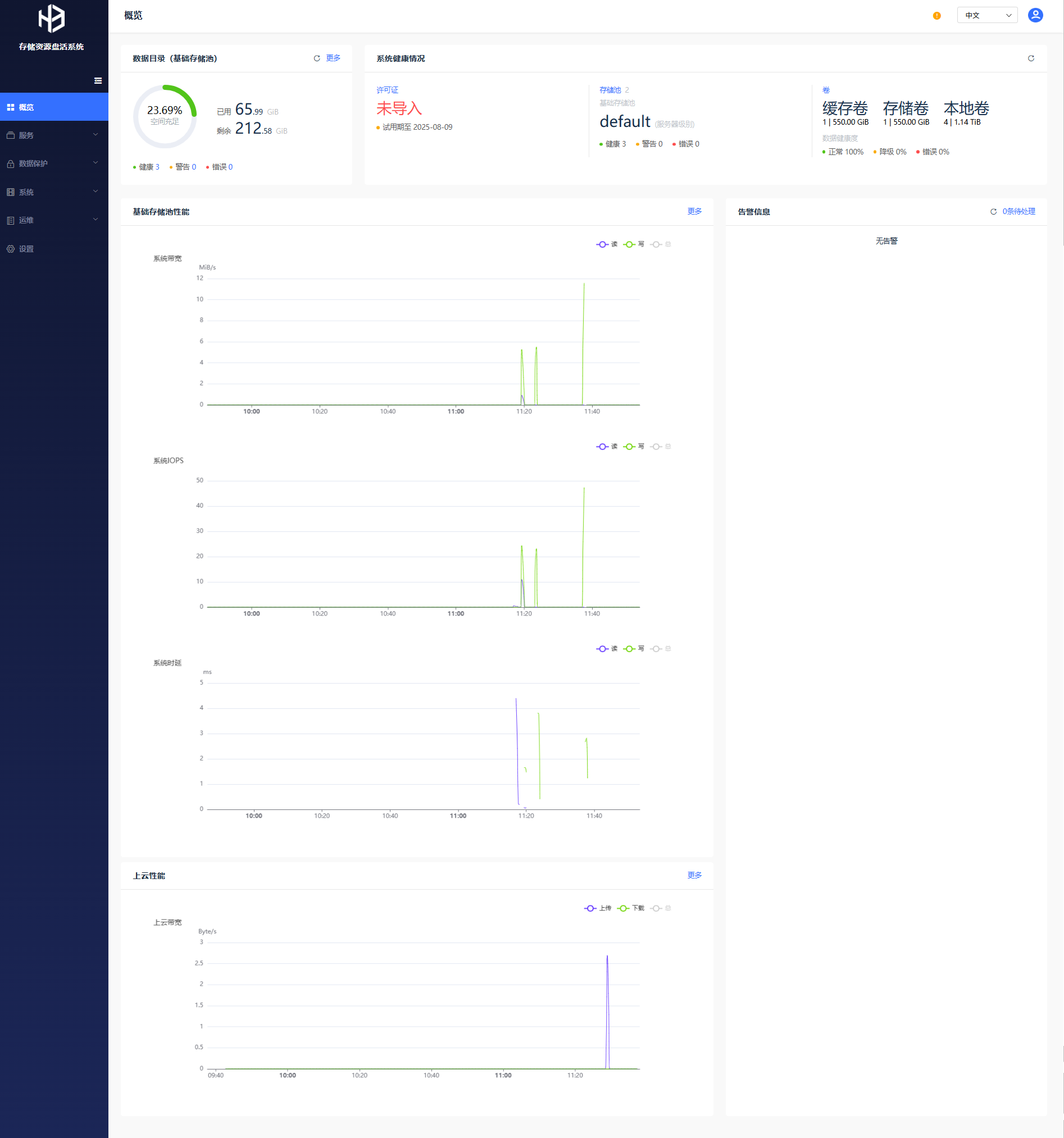This screenshot has height=1138, width=1064.
Task: Click the 本地卷 volume heading
Action: pyautogui.click(x=966, y=108)
